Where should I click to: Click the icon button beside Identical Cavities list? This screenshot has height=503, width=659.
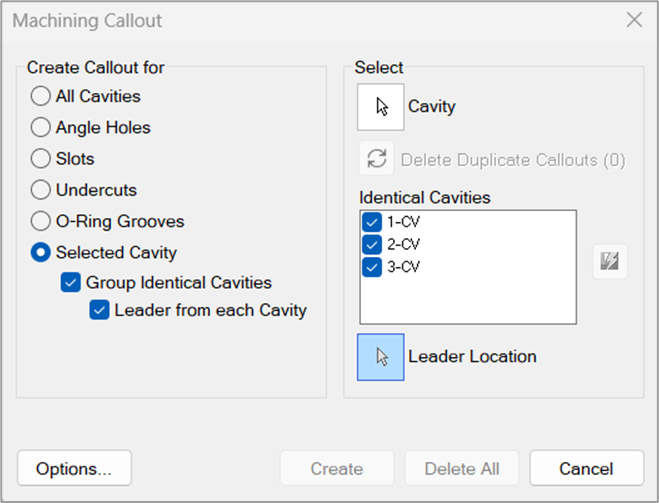[610, 261]
